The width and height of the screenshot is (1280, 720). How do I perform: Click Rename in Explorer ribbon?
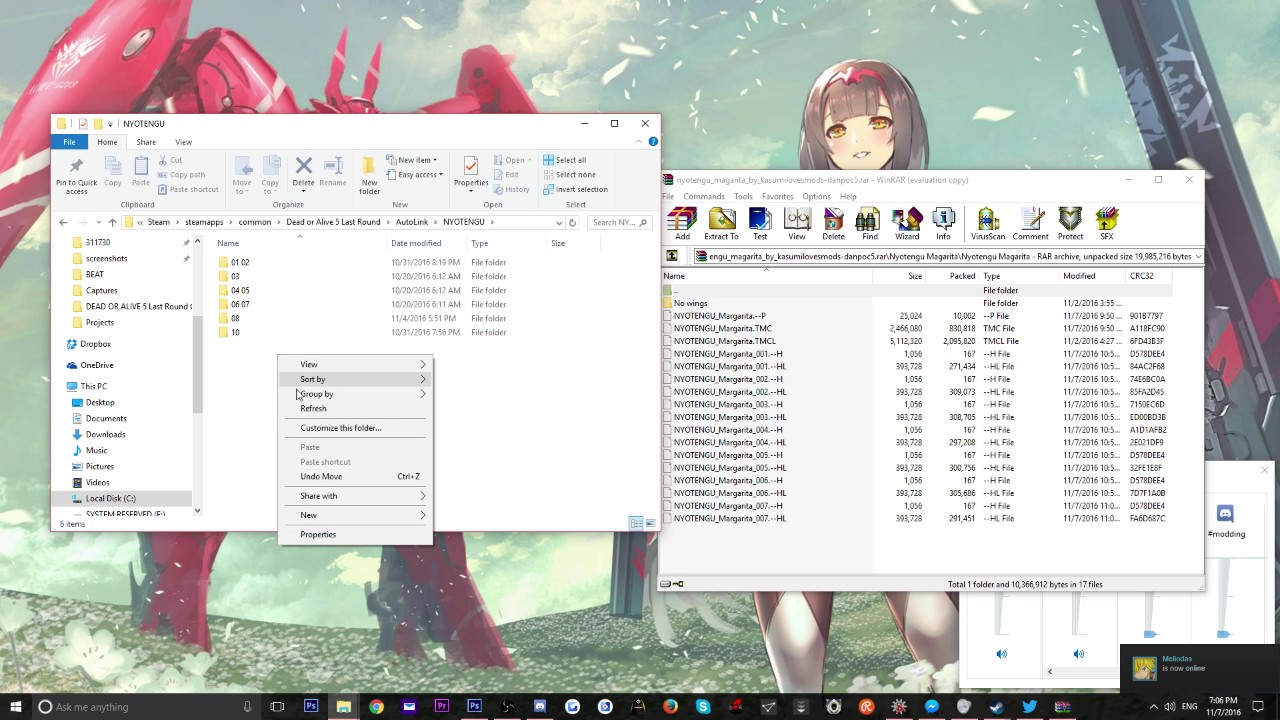(333, 172)
